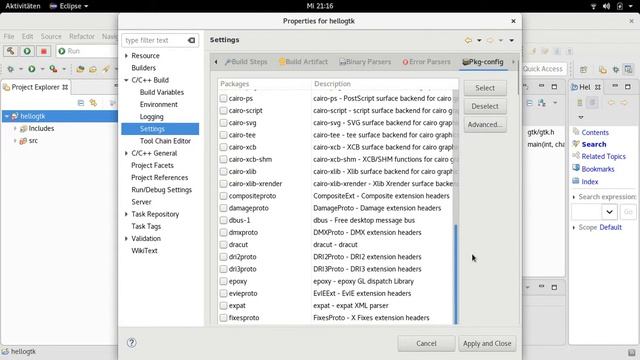Click the Includes folder icon
This screenshot has width=640, height=360.
click(x=23, y=129)
